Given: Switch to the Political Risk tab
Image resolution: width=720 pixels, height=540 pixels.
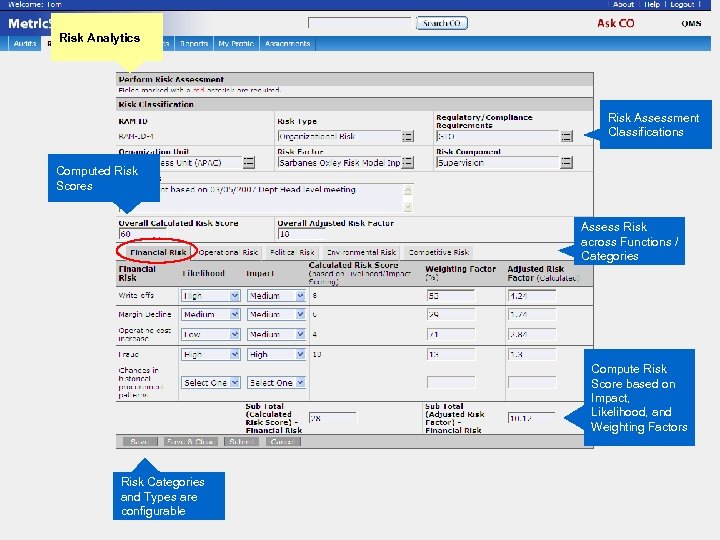Looking at the screenshot, I should pyautogui.click(x=292, y=252).
